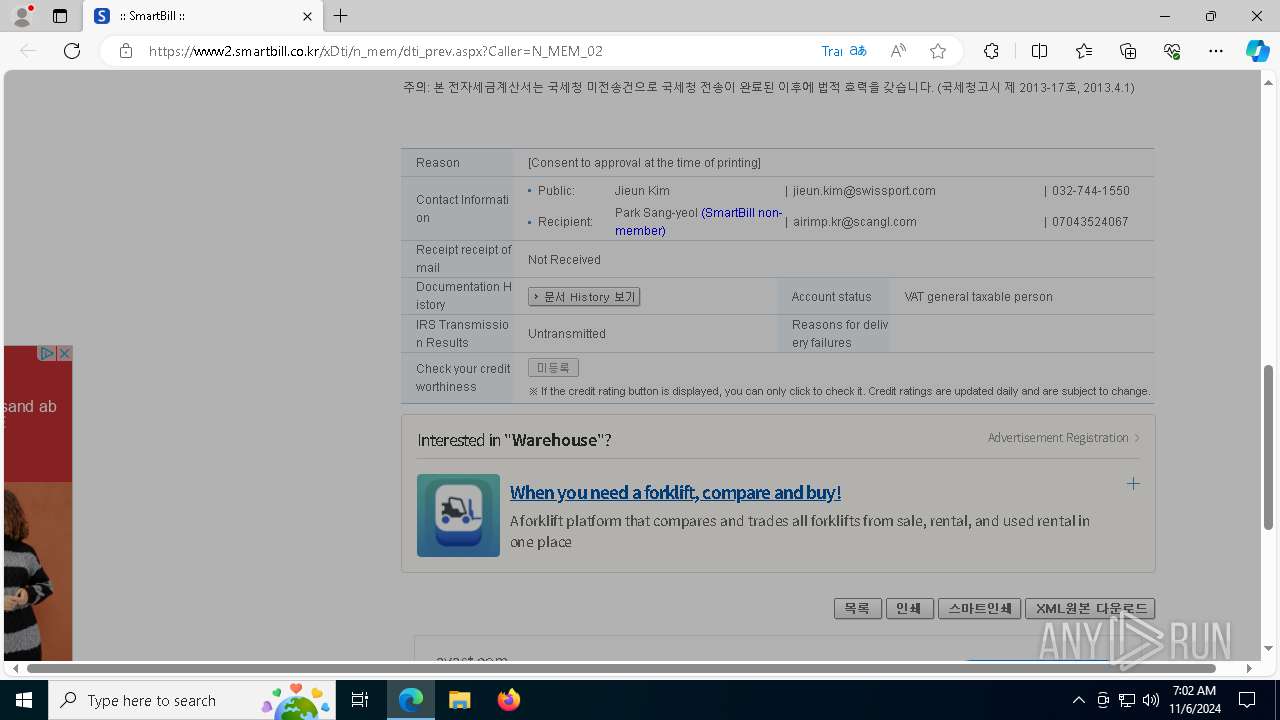The image size is (1280, 720).
Task: Open the Windows Start menu
Action: [x=24, y=700]
